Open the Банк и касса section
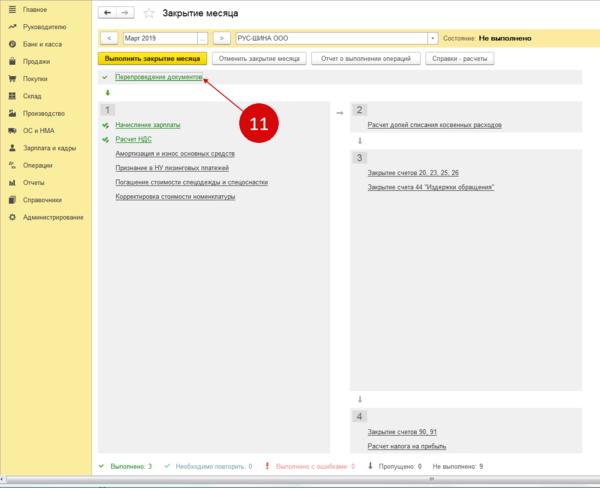 coord(42,44)
